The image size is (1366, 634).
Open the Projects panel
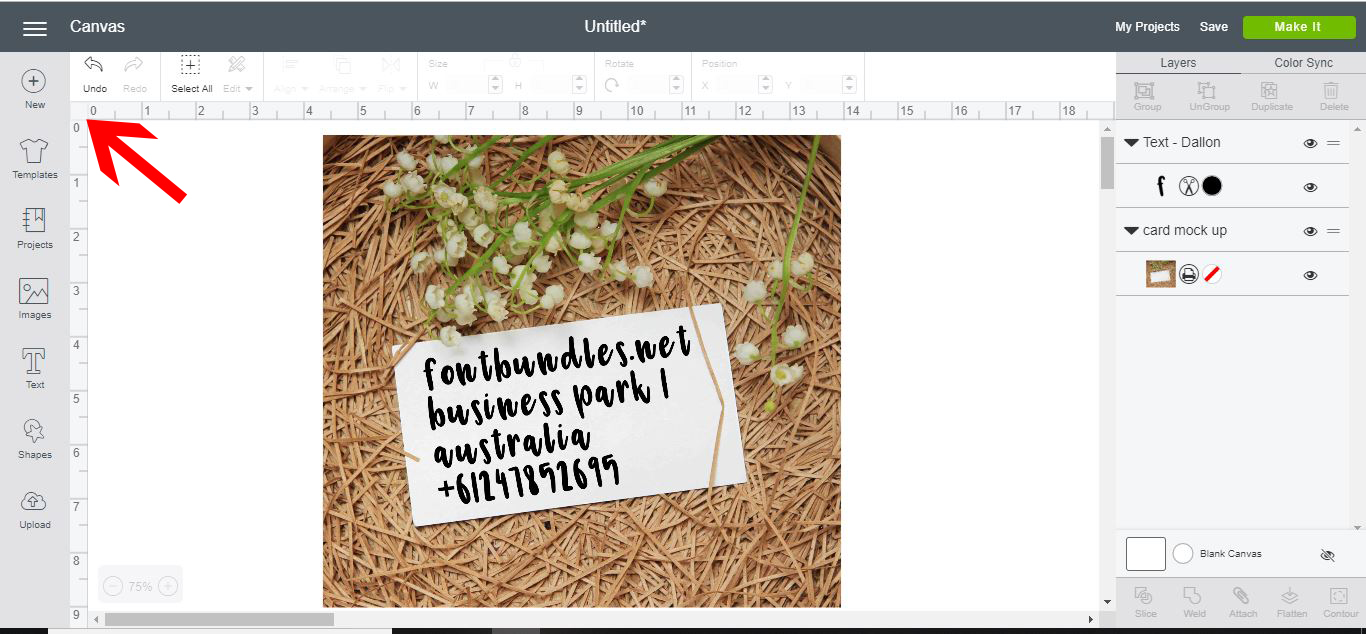tap(34, 228)
